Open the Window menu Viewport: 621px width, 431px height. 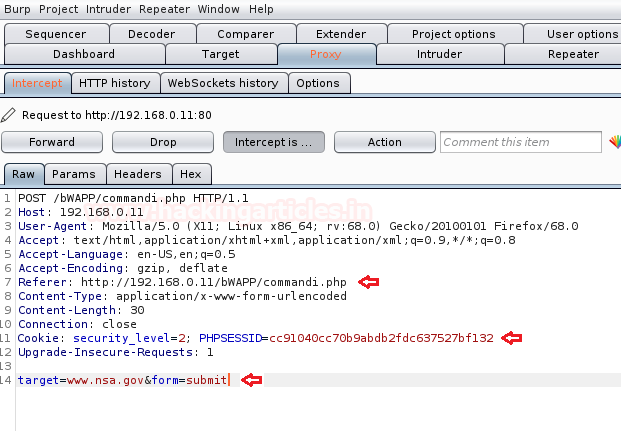218,9
